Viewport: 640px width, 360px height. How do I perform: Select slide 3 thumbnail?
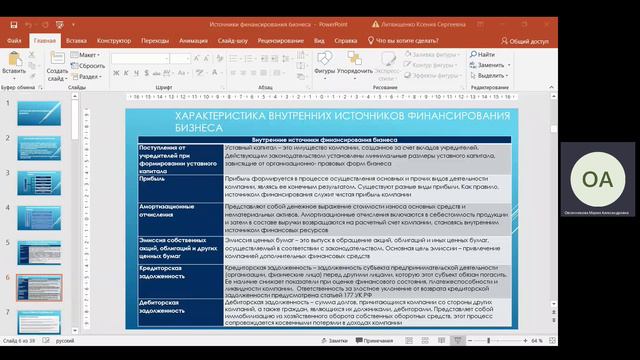pyautogui.click(x=39, y=183)
